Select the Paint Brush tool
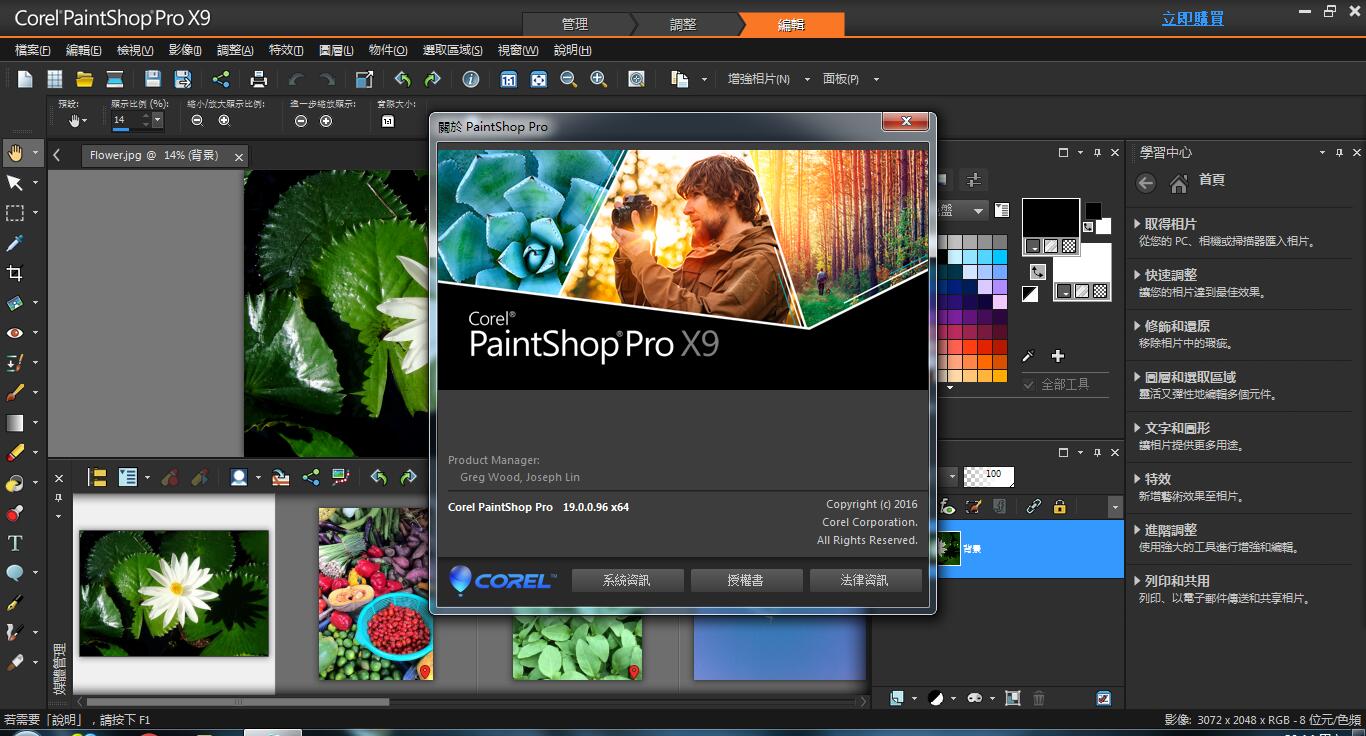 pos(15,393)
